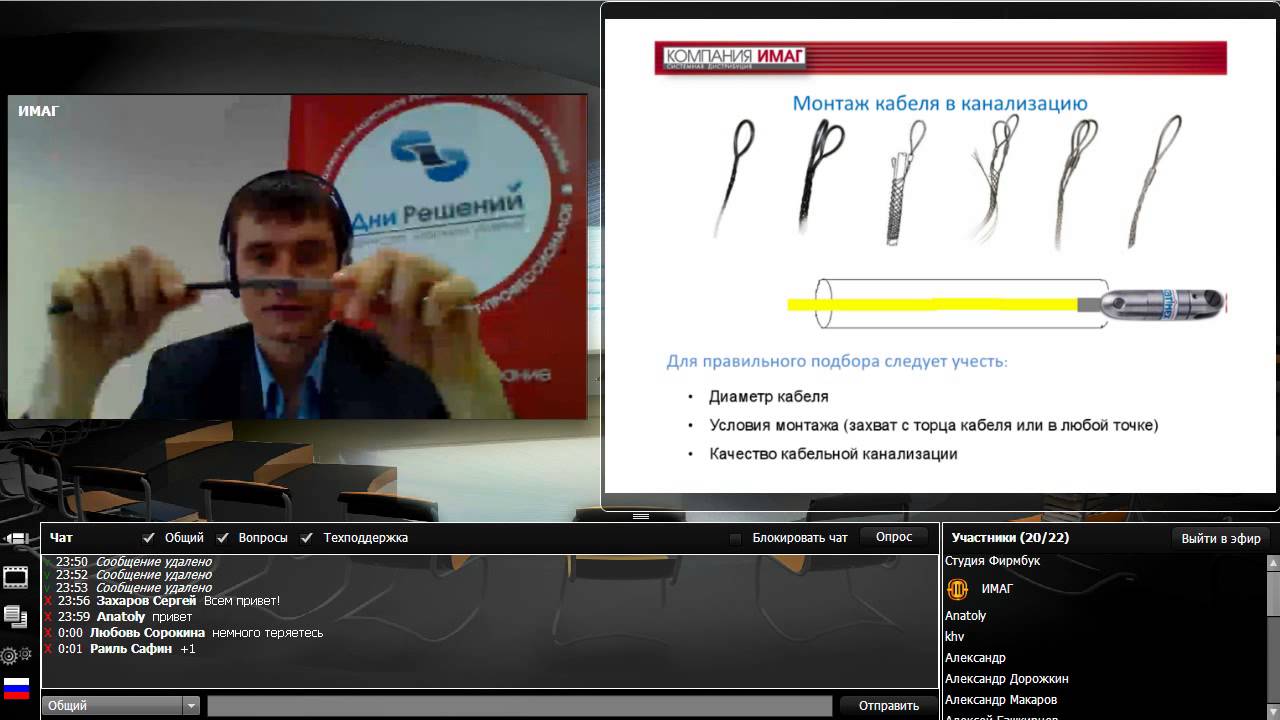Click the sender name Раиль Сафин in chat
This screenshot has width=1280, height=720.
(x=131, y=649)
